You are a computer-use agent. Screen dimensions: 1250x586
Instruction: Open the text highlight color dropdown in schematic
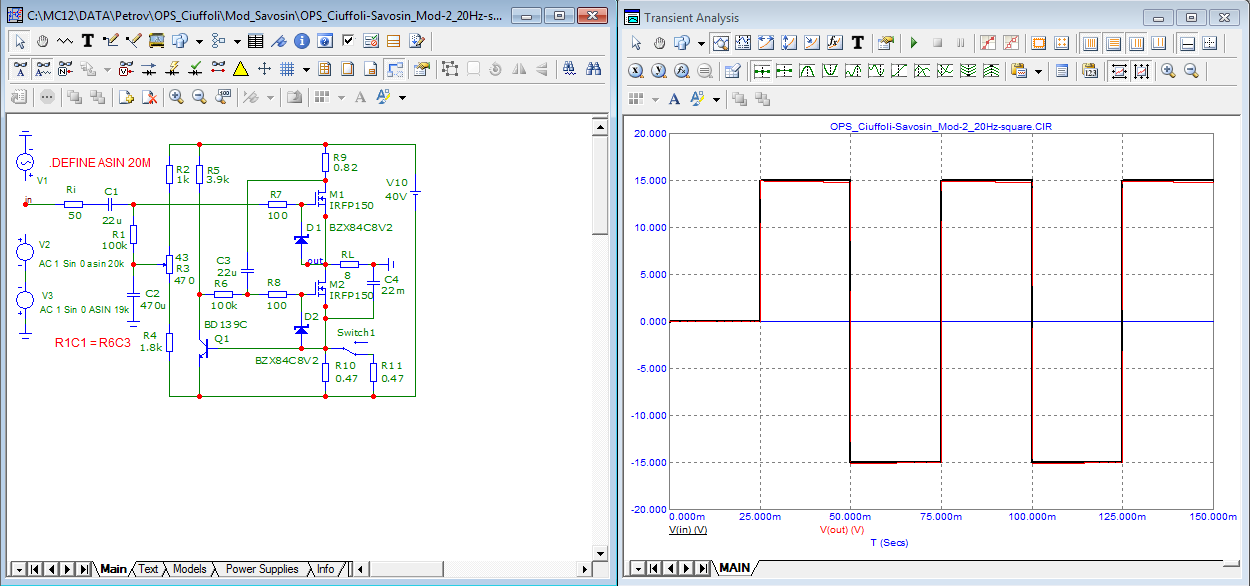coord(403,97)
